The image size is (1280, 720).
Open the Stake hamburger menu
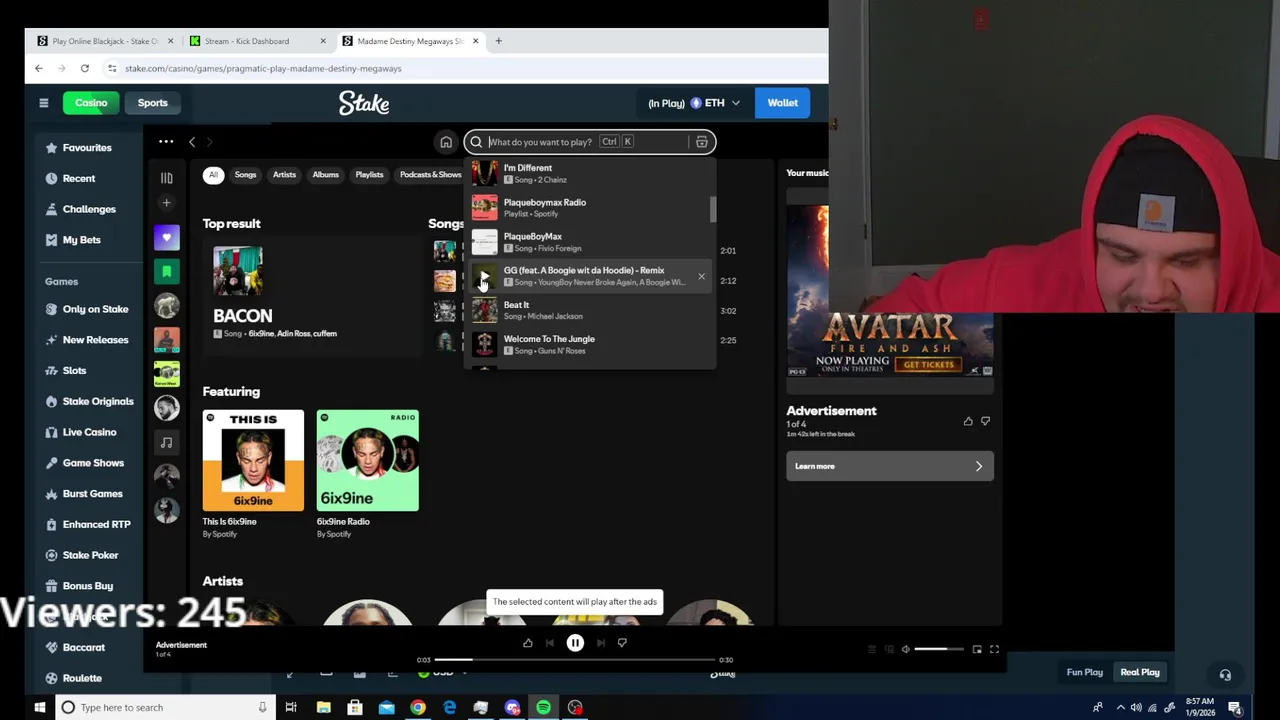coord(43,103)
